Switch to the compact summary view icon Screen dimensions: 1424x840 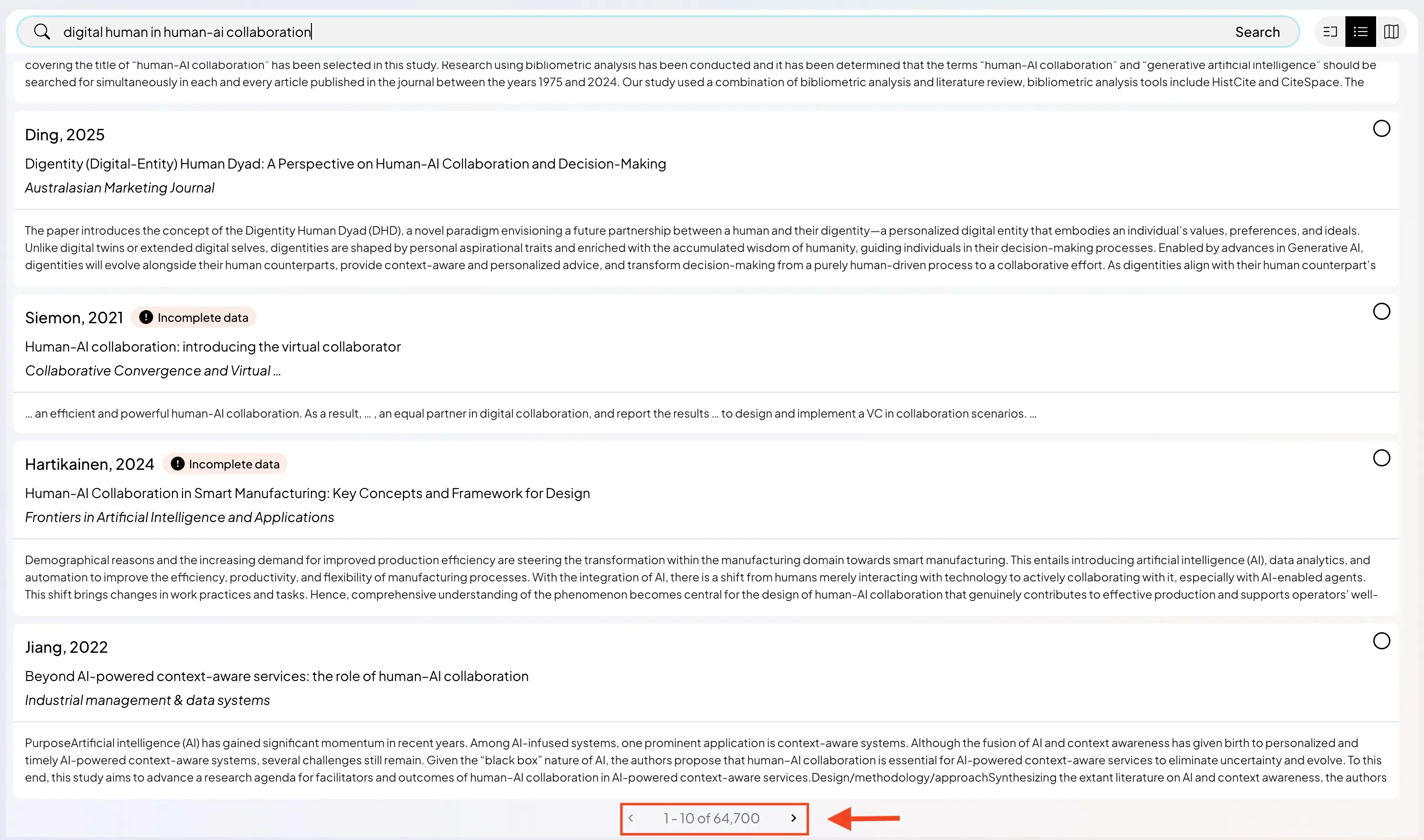(x=1330, y=32)
